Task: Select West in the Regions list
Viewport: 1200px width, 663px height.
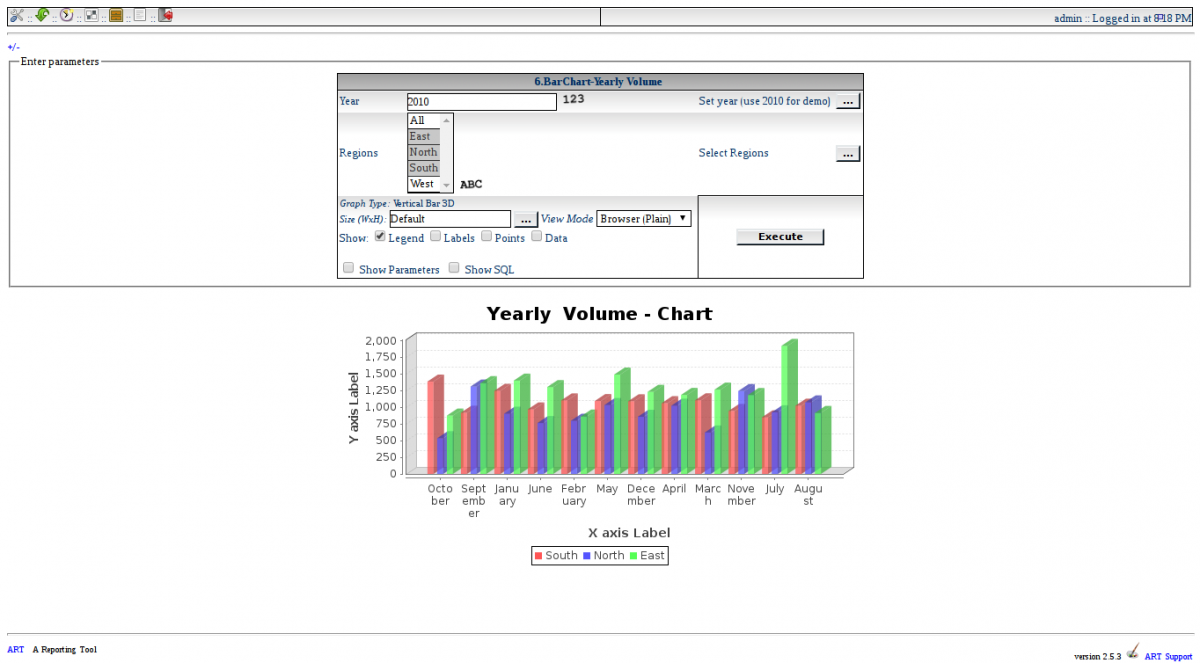Action: click(x=422, y=184)
